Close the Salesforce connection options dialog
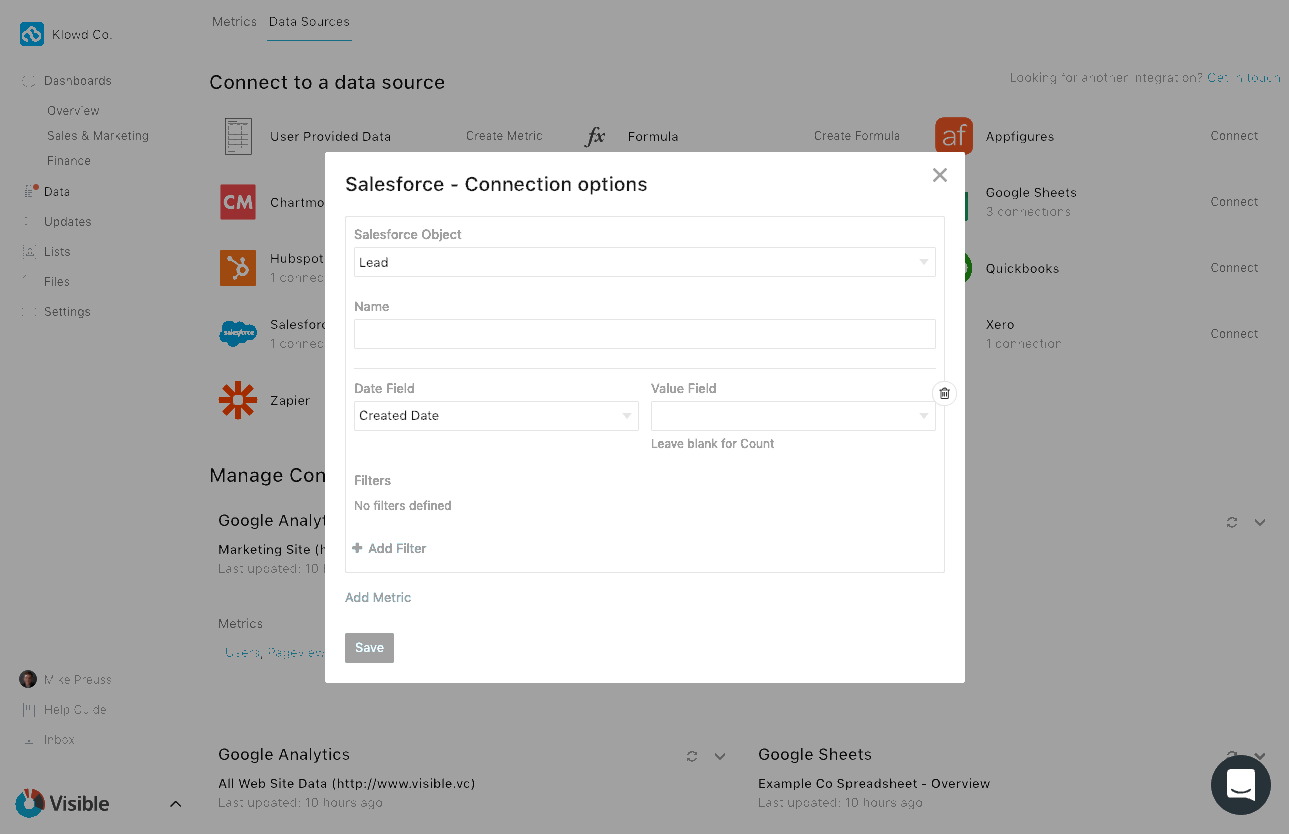 point(939,175)
